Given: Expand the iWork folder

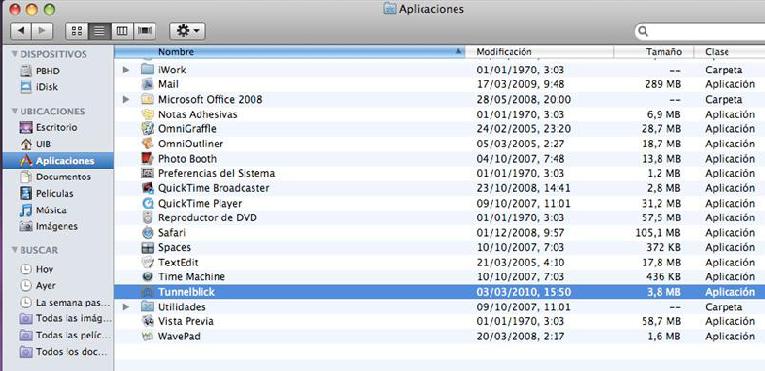Looking at the screenshot, I should point(126,70).
